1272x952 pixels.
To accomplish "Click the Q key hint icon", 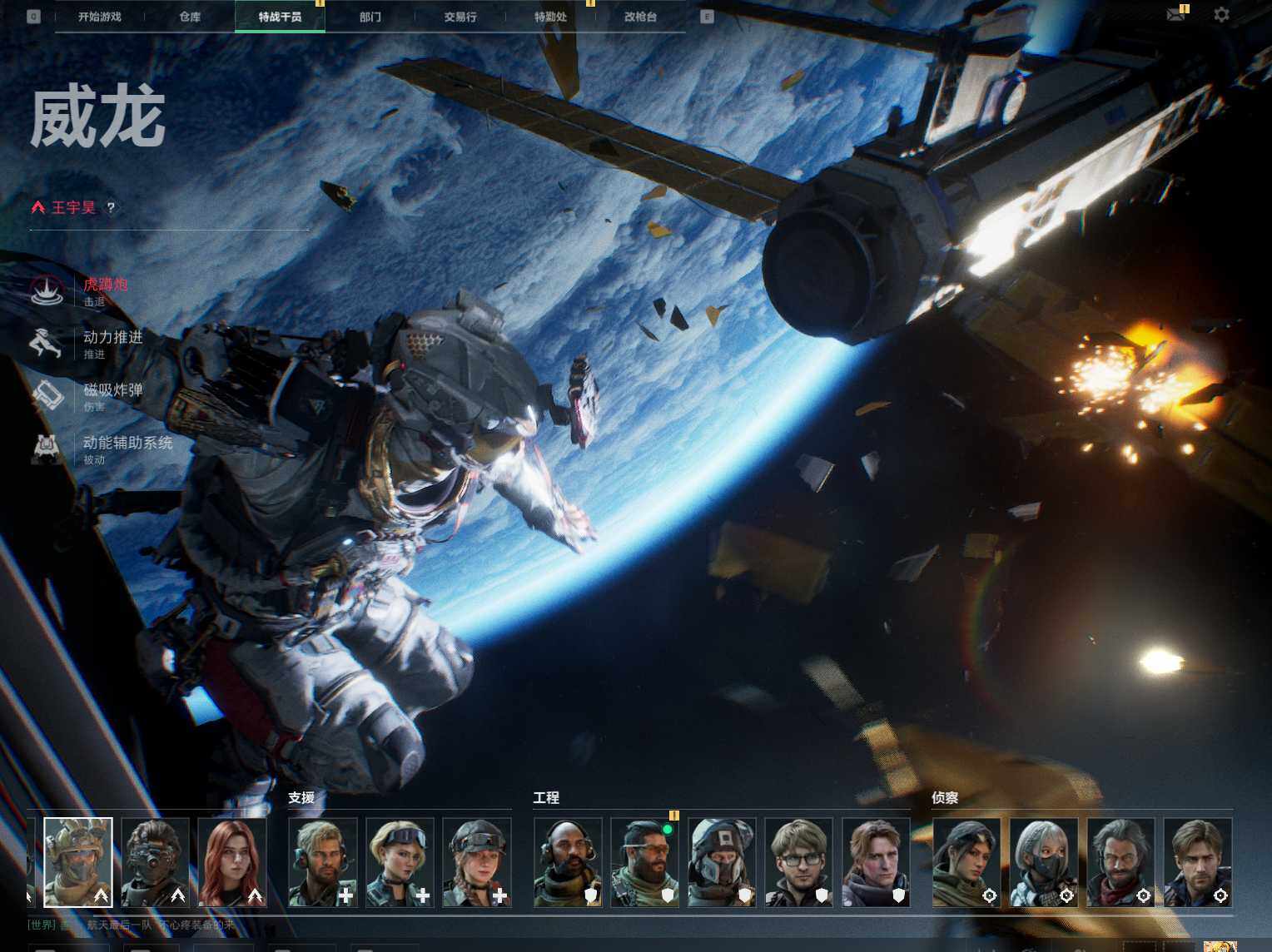I will coord(33,17).
